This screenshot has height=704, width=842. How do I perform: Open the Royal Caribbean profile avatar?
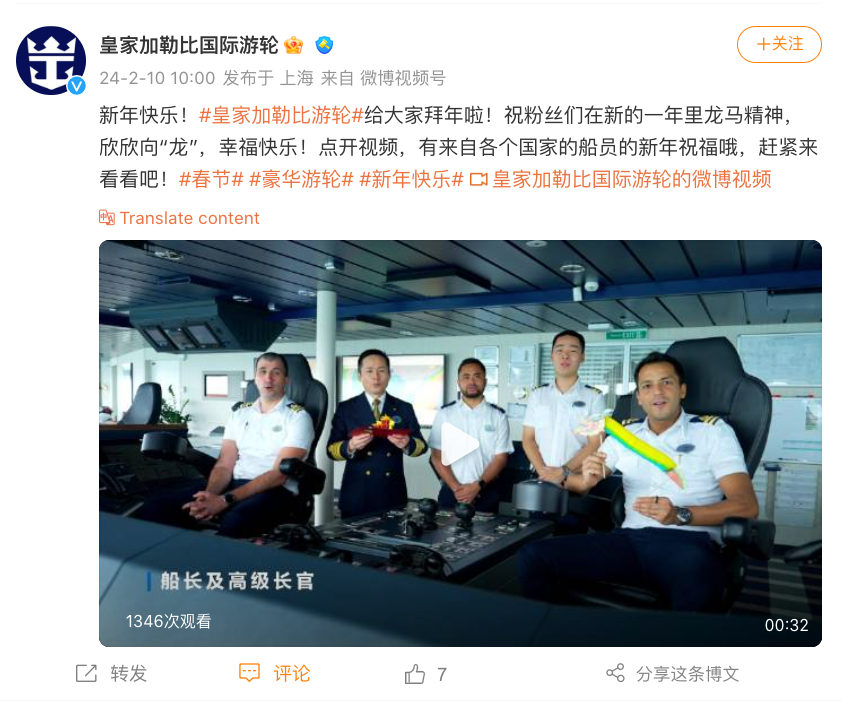pos(51,60)
